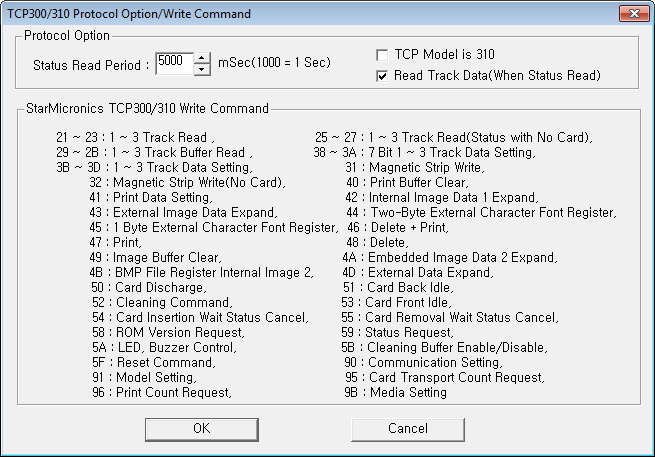Confirm the dialog with the OK button

click(x=202, y=429)
